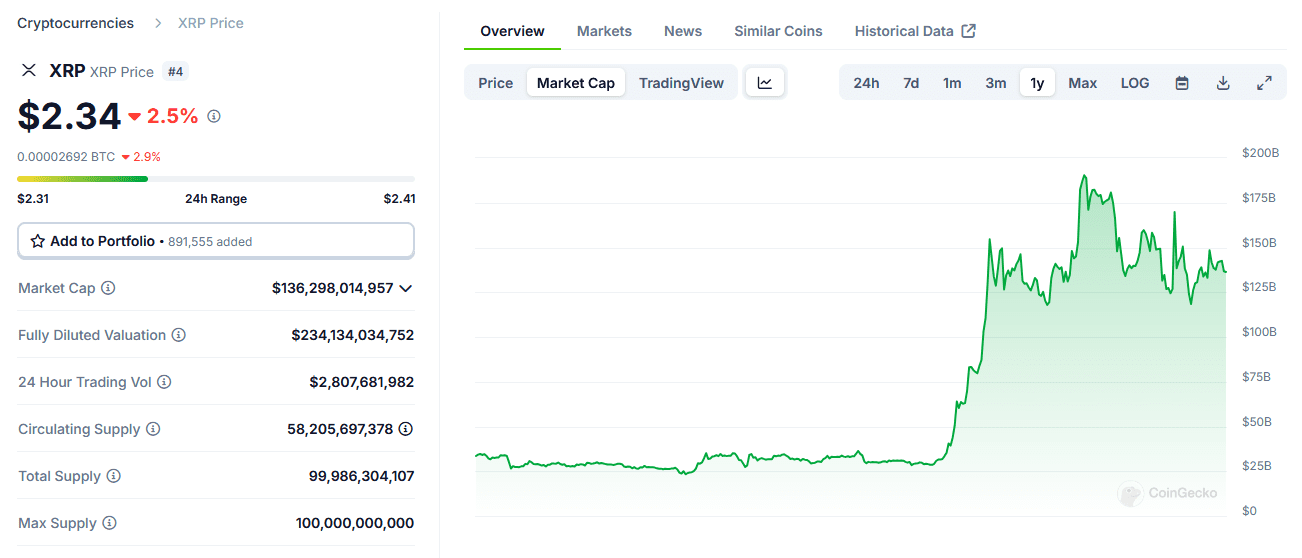Expand the chart to fullscreen
This screenshot has width=1302, height=558.
click(1264, 83)
